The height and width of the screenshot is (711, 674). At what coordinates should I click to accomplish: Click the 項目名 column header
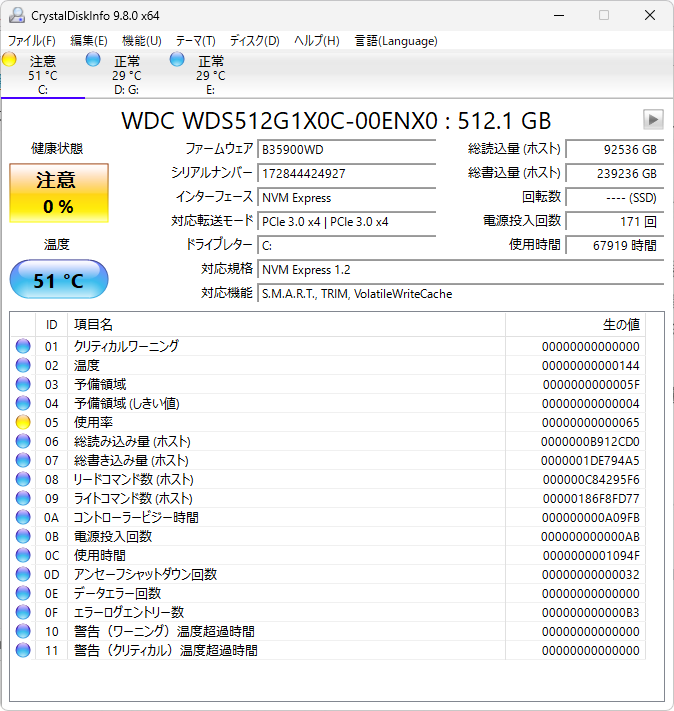point(93,325)
